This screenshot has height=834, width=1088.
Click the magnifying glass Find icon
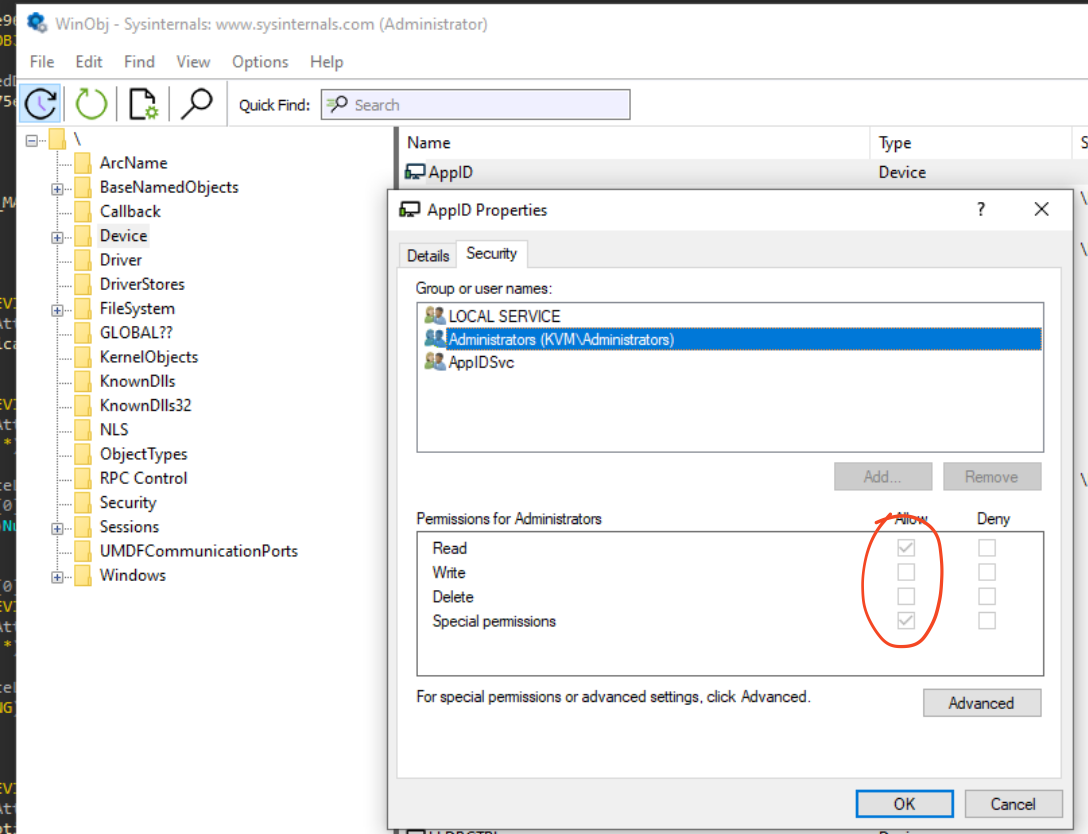point(196,104)
